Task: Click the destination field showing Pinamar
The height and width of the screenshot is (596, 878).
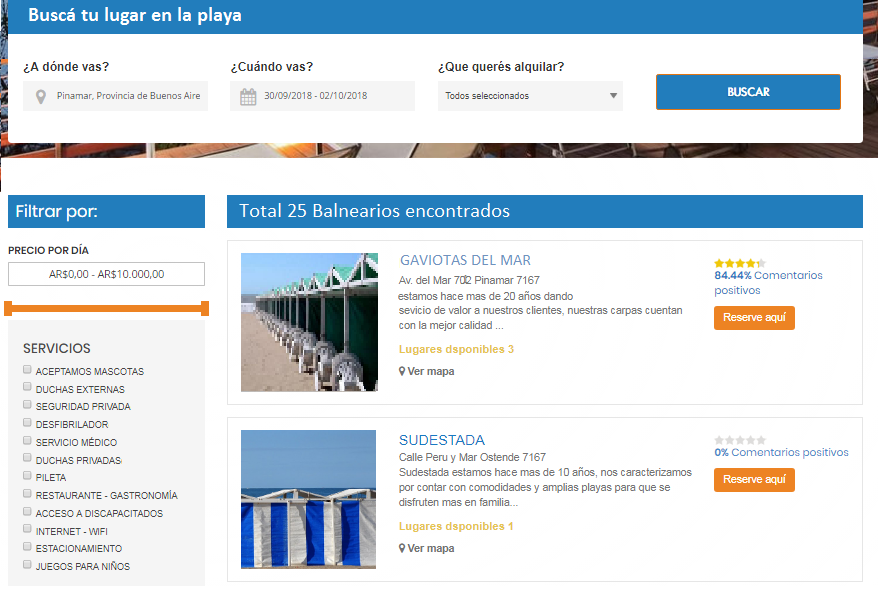Action: [x=115, y=96]
